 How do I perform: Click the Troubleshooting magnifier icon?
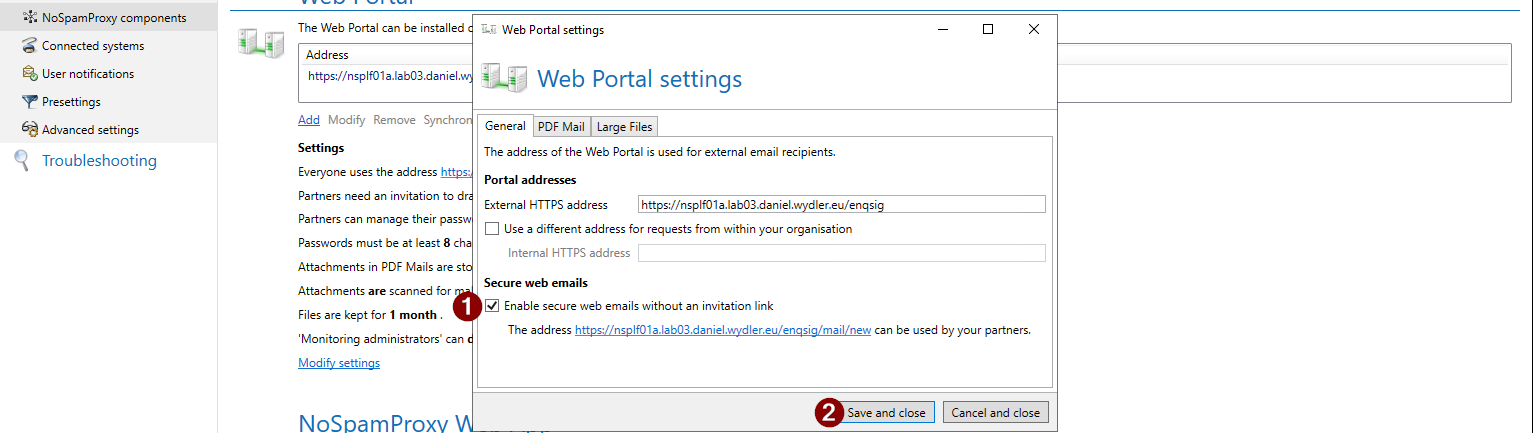click(x=22, y=161)
